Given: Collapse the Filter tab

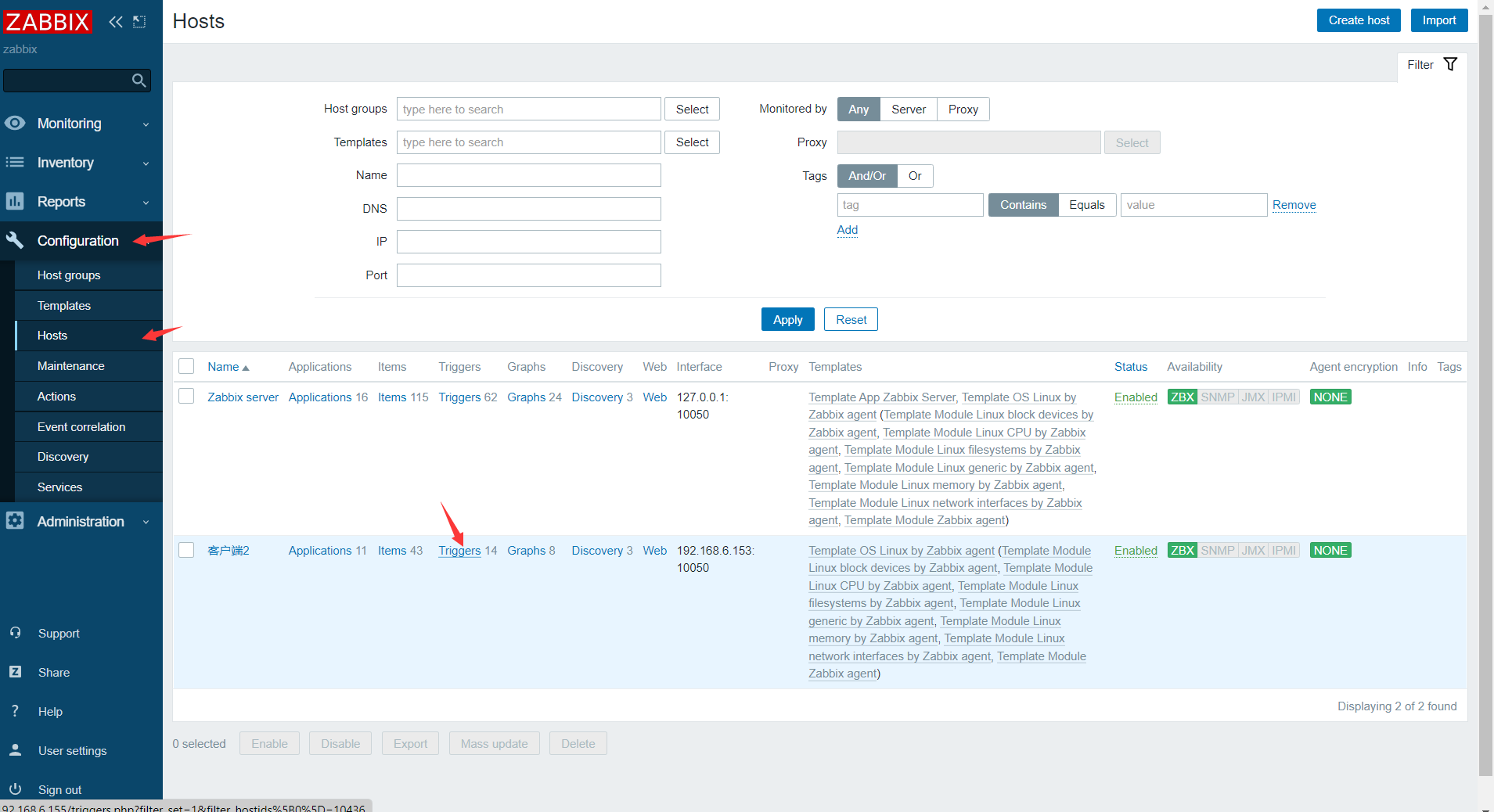Looking at the screenshot, I should (1432, 65).
